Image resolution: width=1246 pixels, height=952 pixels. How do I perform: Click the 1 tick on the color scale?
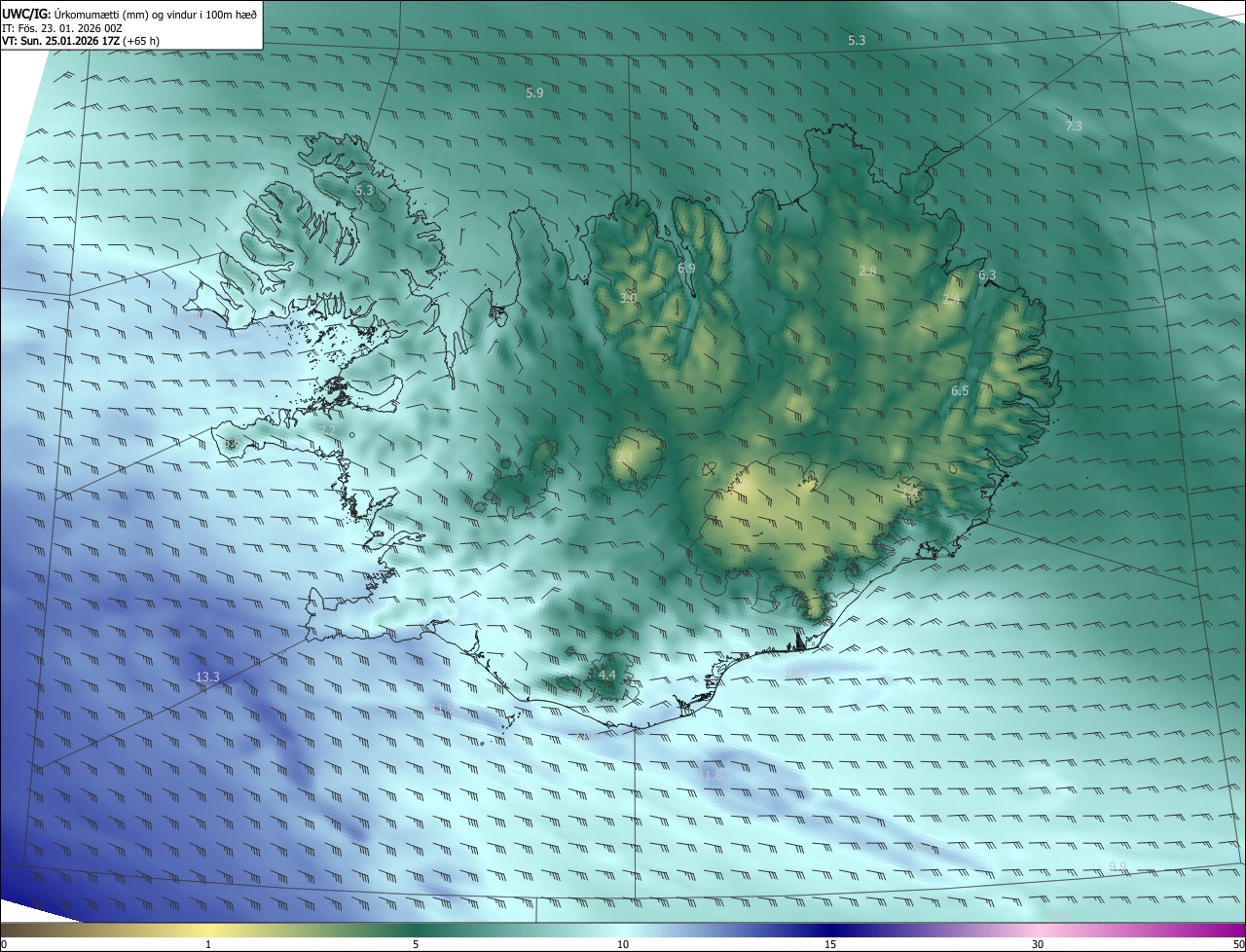(208, 944)
